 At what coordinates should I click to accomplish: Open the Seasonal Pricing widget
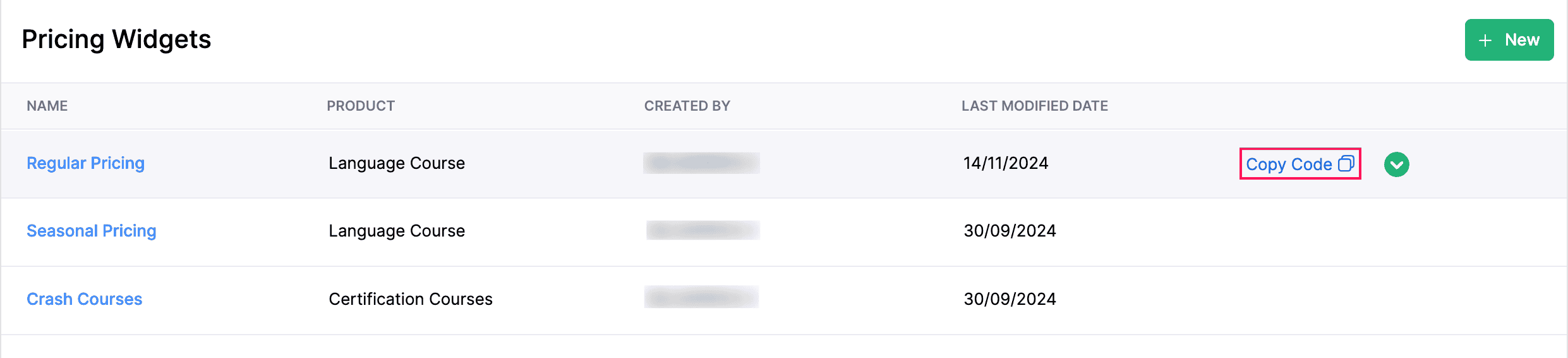(x=91, y=231)
